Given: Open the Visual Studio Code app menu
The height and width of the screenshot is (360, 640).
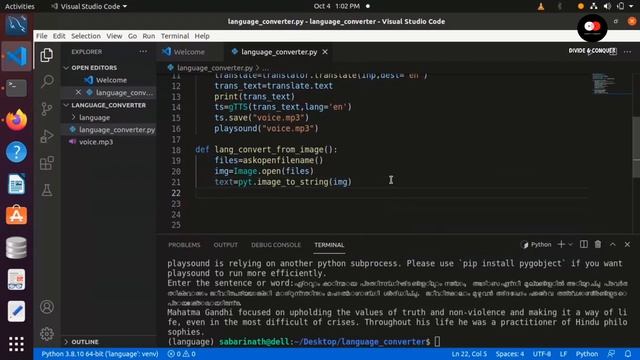Looking at the screenshot, I should pos(90,6).
